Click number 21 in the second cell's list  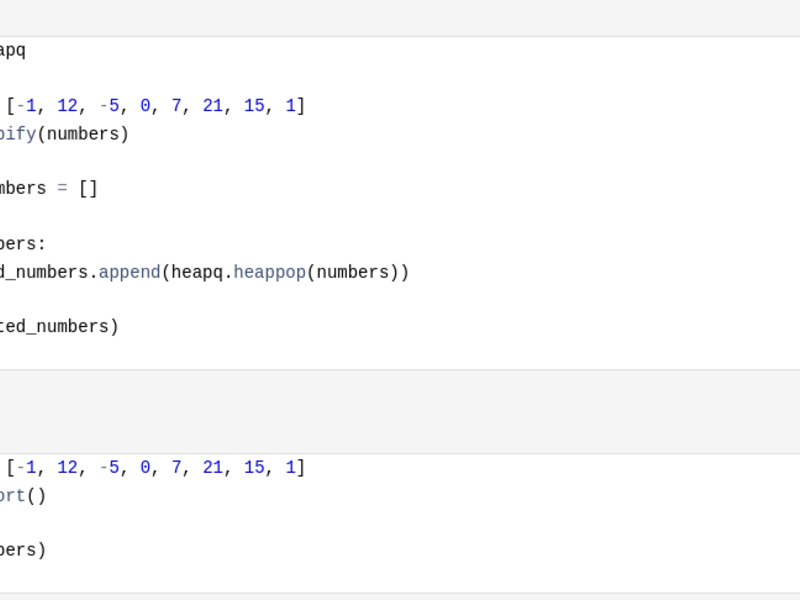[213, 467]
